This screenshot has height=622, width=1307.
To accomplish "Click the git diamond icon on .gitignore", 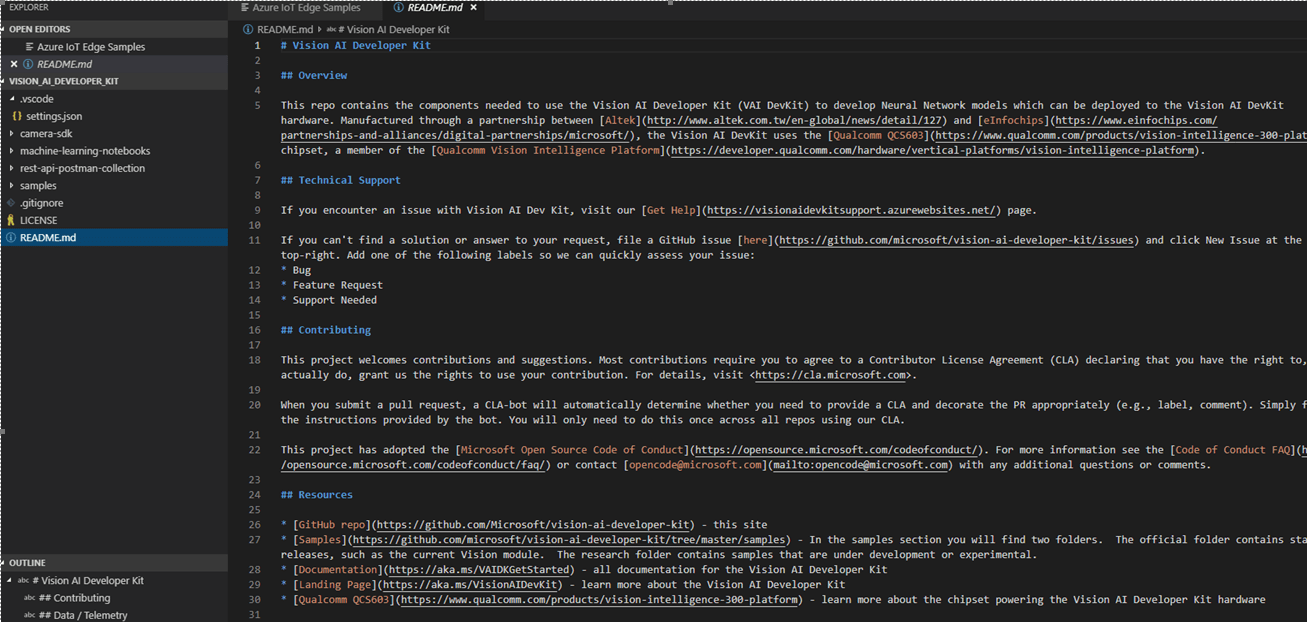I will 11,202.
